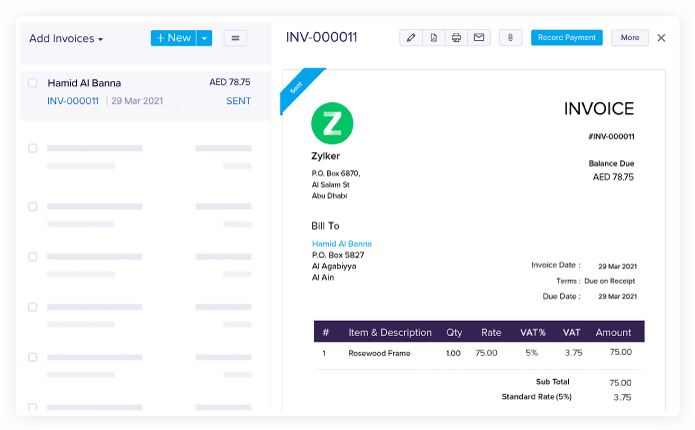
Task: Click the Due Date label
Action: point(562,296)
